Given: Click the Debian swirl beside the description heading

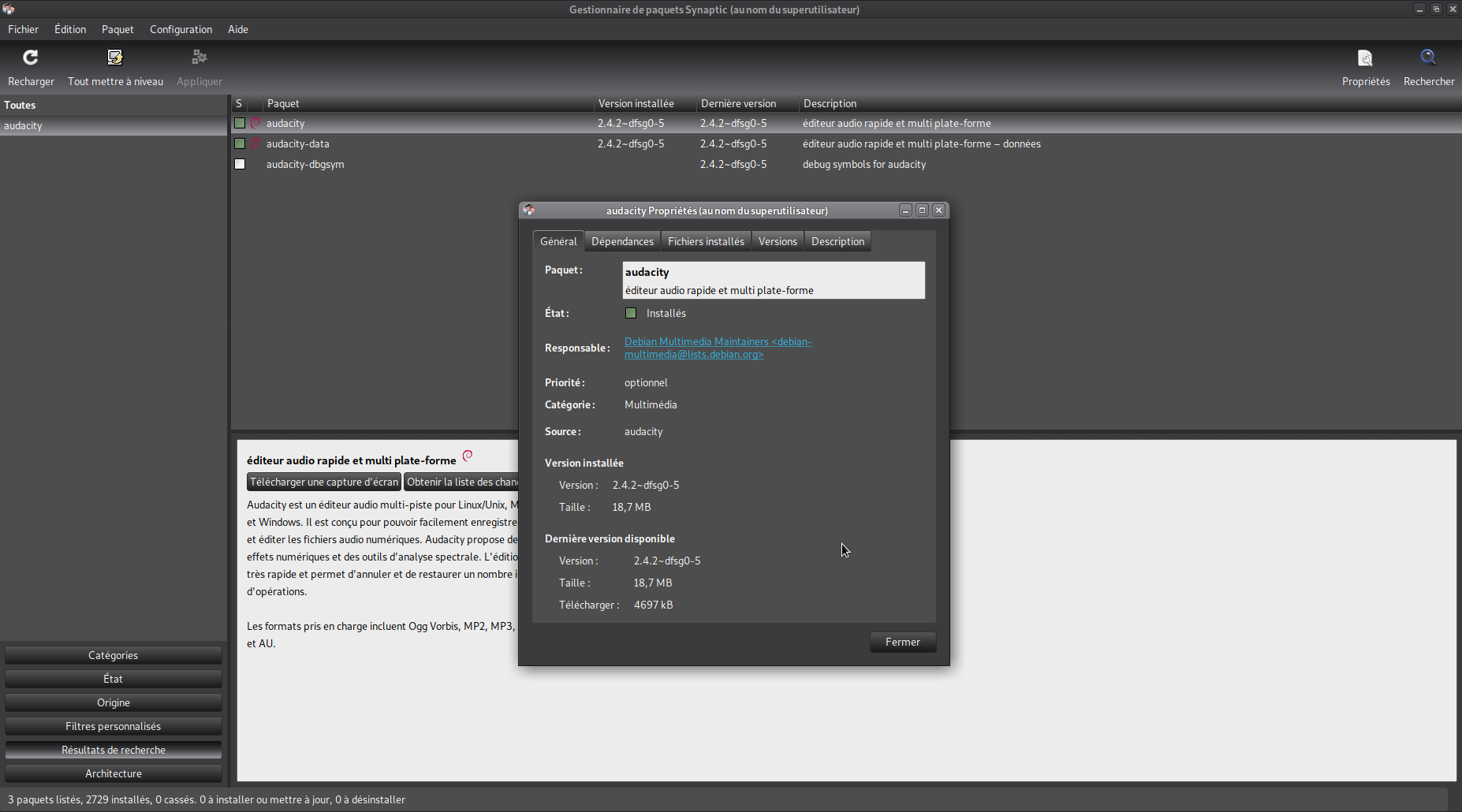Looking at the screenshot, I should tap(468, 456).
